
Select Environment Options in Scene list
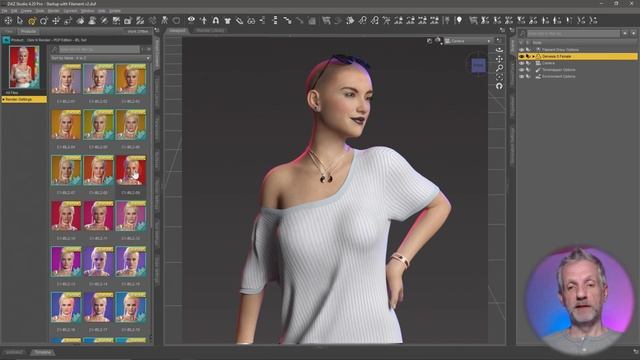pos(558,76)
